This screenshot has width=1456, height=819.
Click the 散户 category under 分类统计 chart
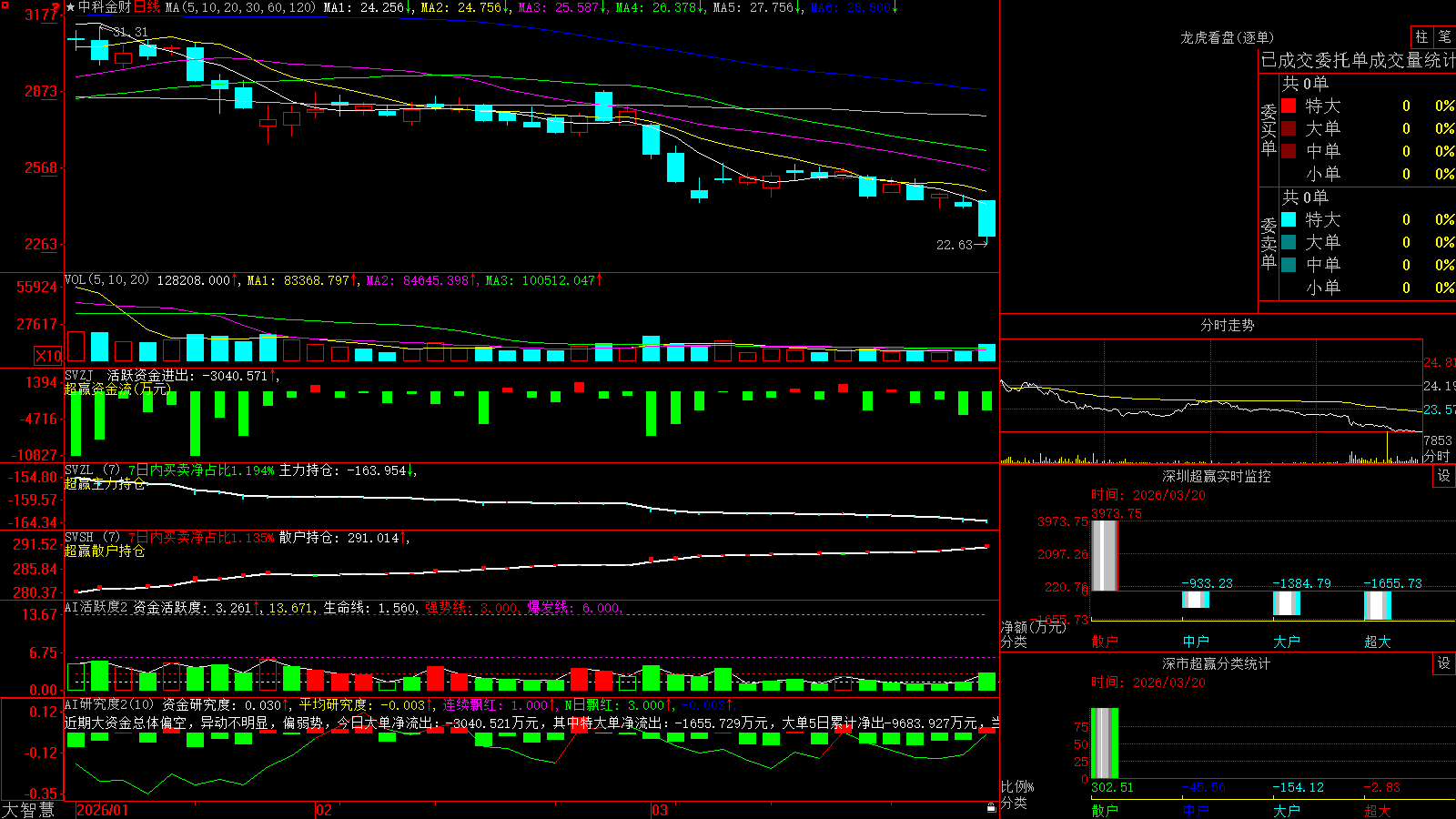(x=1105, y=810)
